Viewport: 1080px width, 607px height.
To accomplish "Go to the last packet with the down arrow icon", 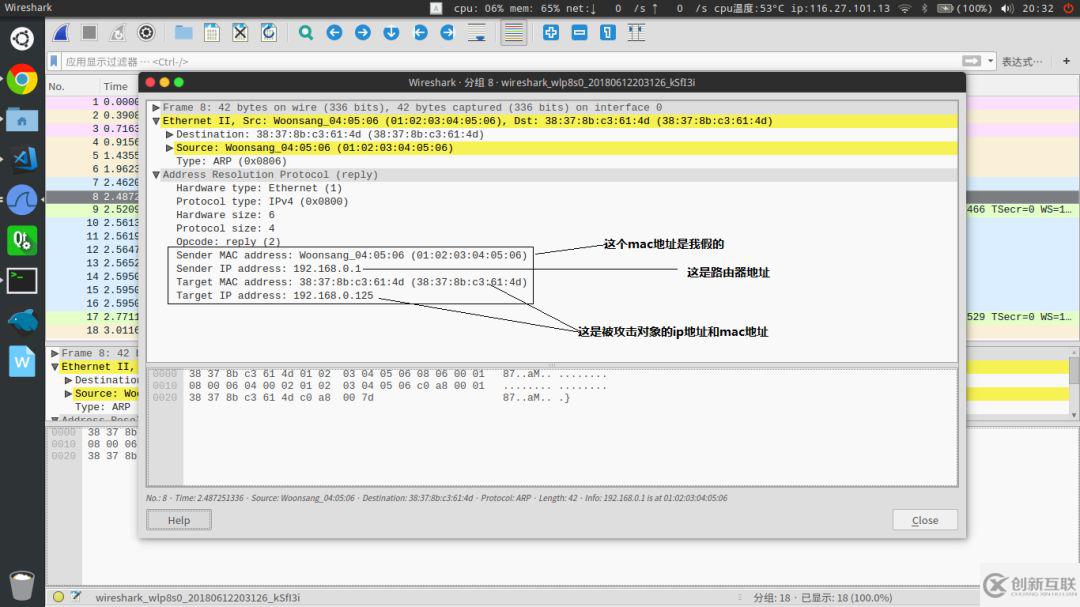I will point(392,32).
